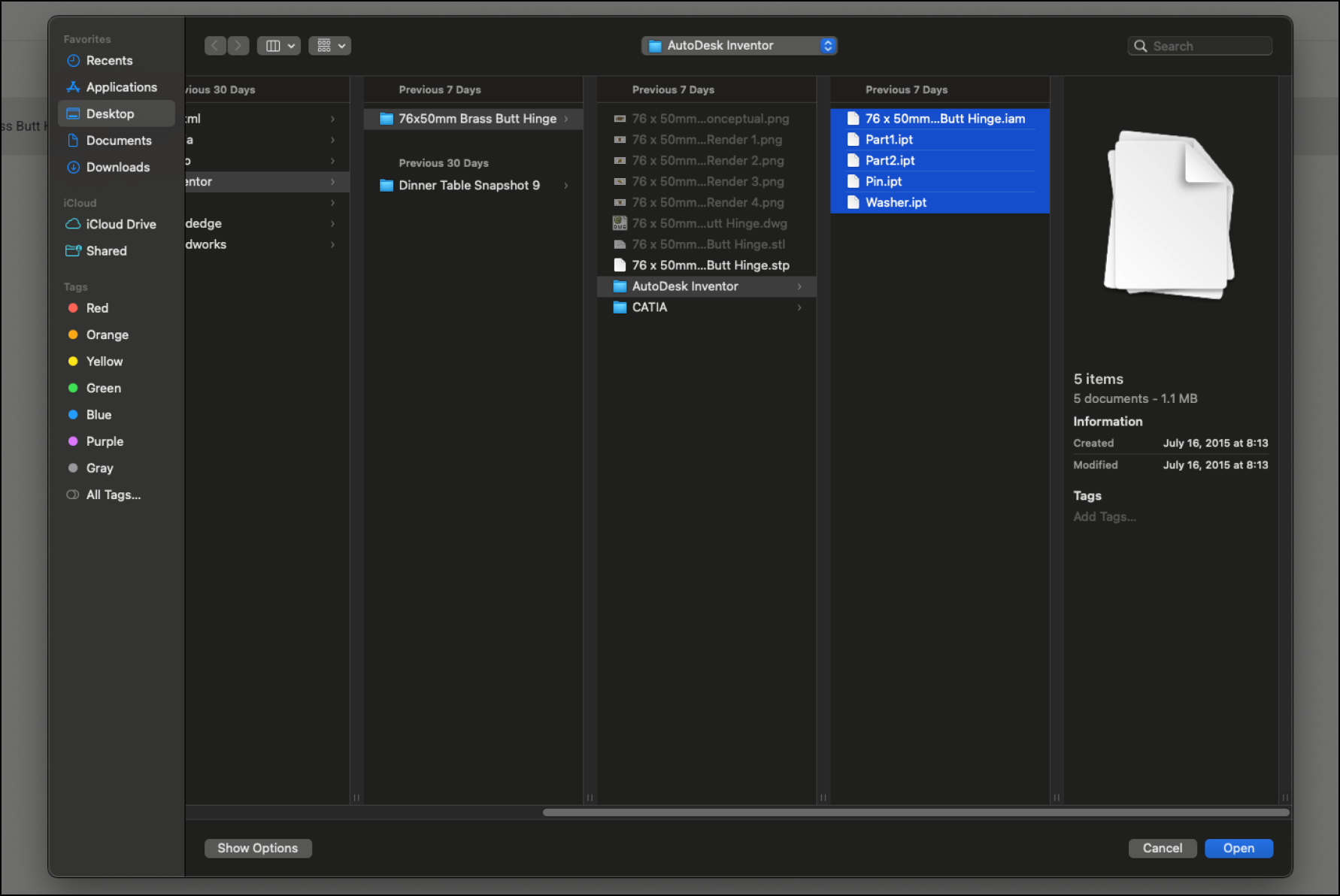Go to Downloads in the sidebar
This screenshot has width=1340, height=896.
coord(117,167)
